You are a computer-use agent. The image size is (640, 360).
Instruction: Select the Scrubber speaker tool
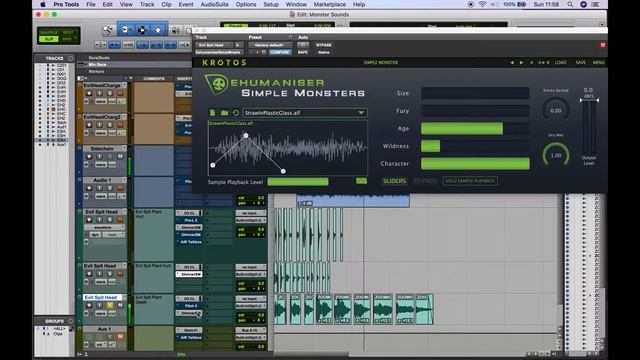click(175, 30)
